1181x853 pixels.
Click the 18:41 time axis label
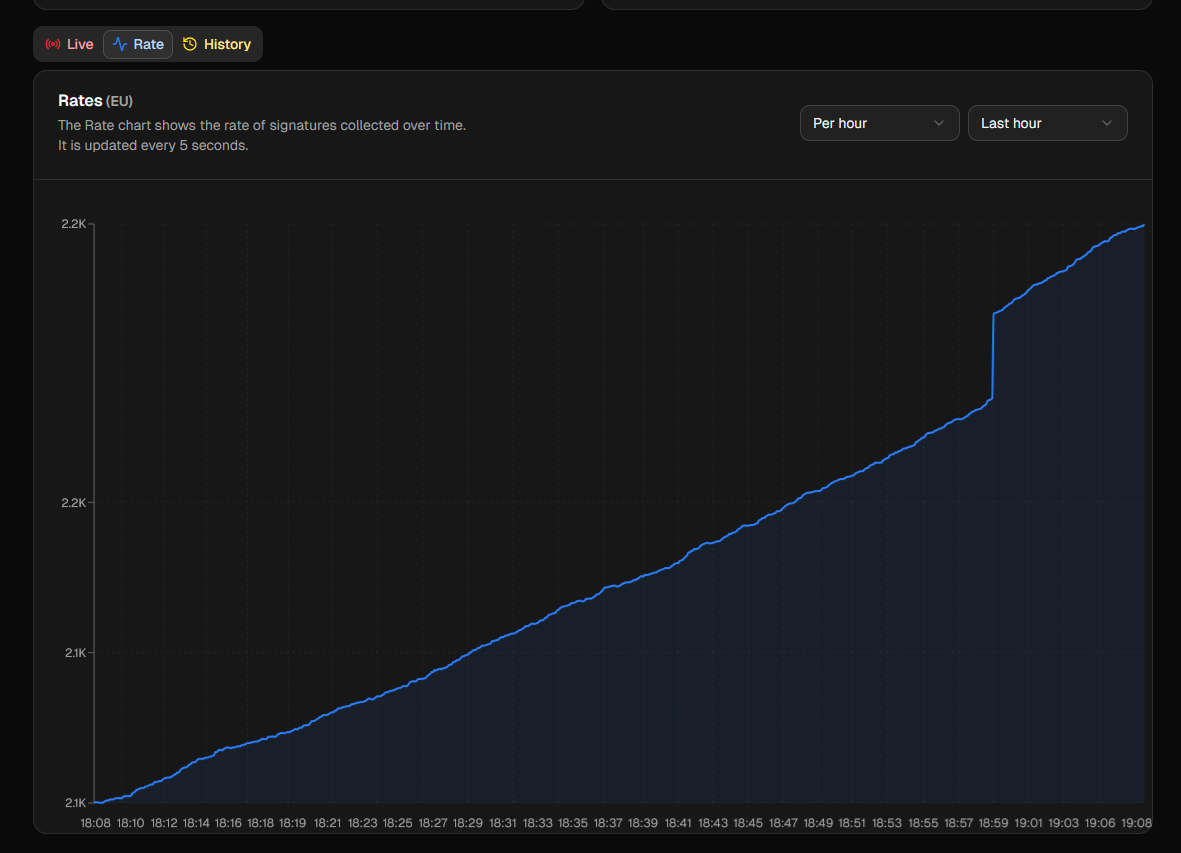point(678,823)
